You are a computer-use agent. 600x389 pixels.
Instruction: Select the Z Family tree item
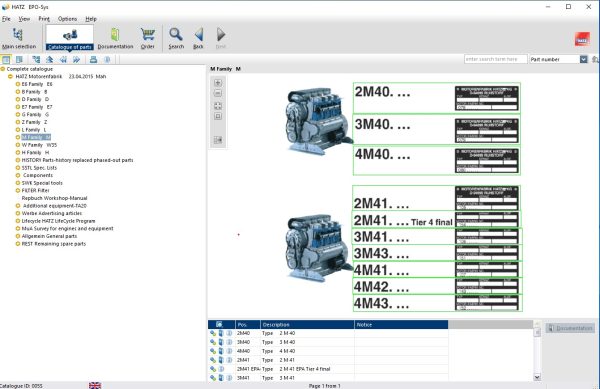(x=34, y=122)
